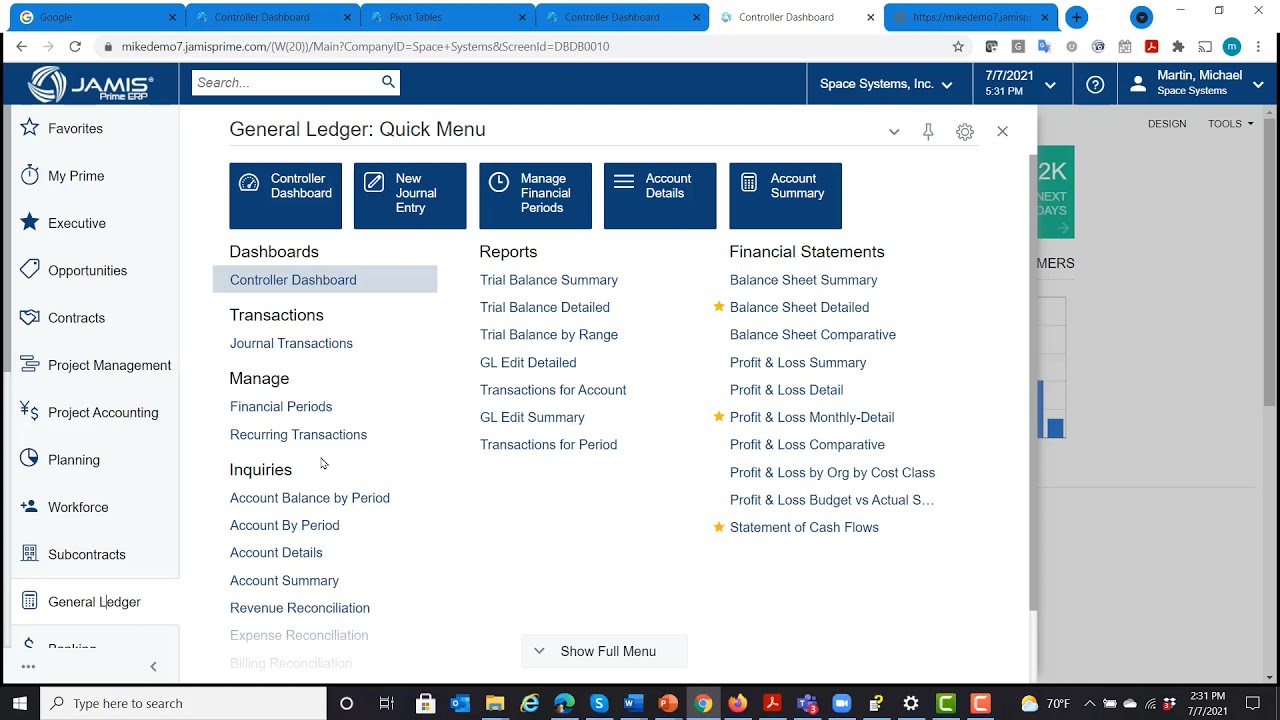1280x720 pixels.
Task: Open the help question mark icon
Action: [1095, 84]
